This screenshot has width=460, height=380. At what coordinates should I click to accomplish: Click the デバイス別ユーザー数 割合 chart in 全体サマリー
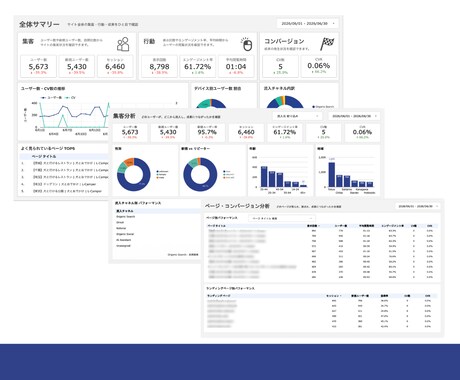click(x=212, y=103)
